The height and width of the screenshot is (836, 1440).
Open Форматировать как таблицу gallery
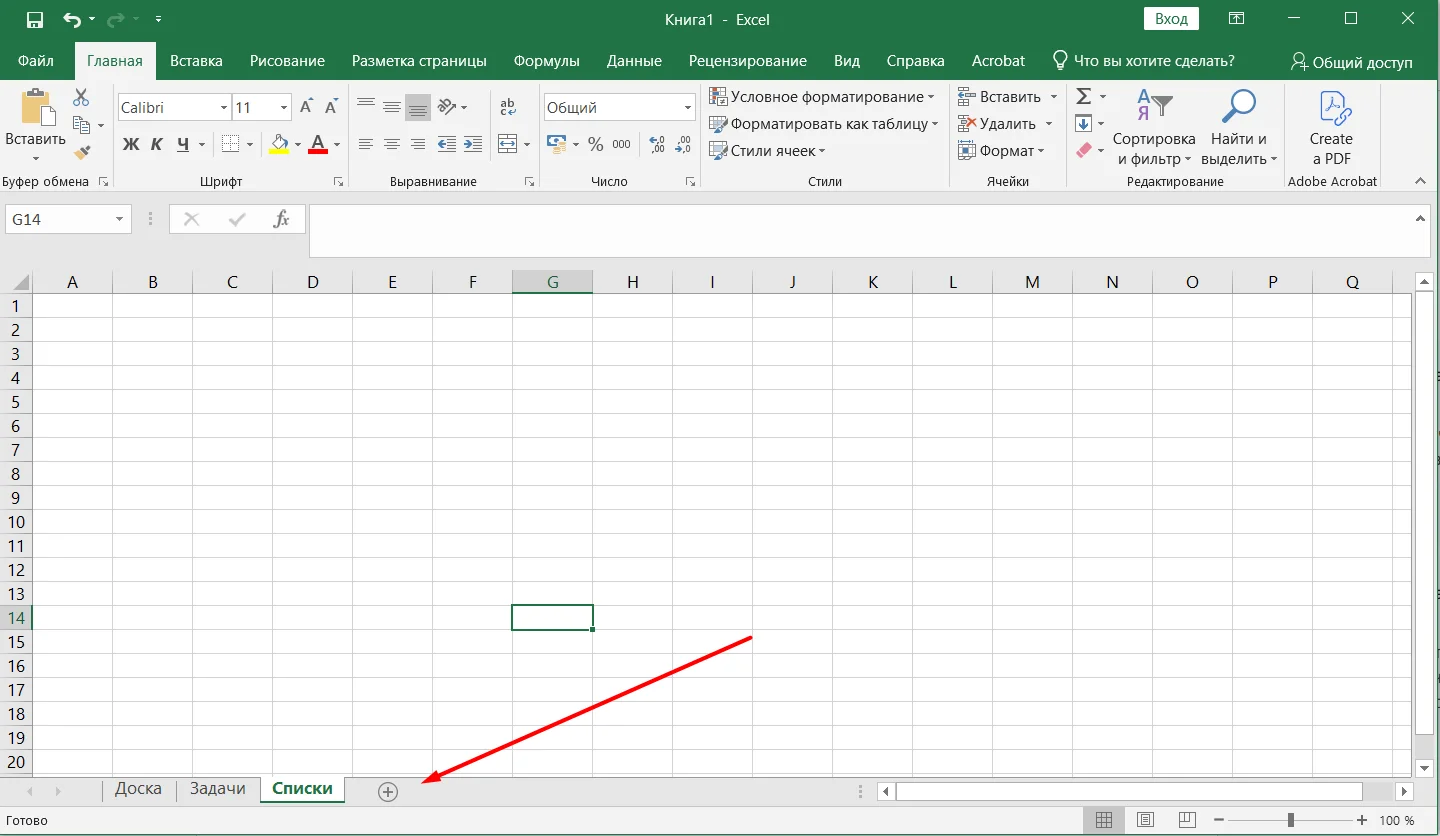[824, 124]
